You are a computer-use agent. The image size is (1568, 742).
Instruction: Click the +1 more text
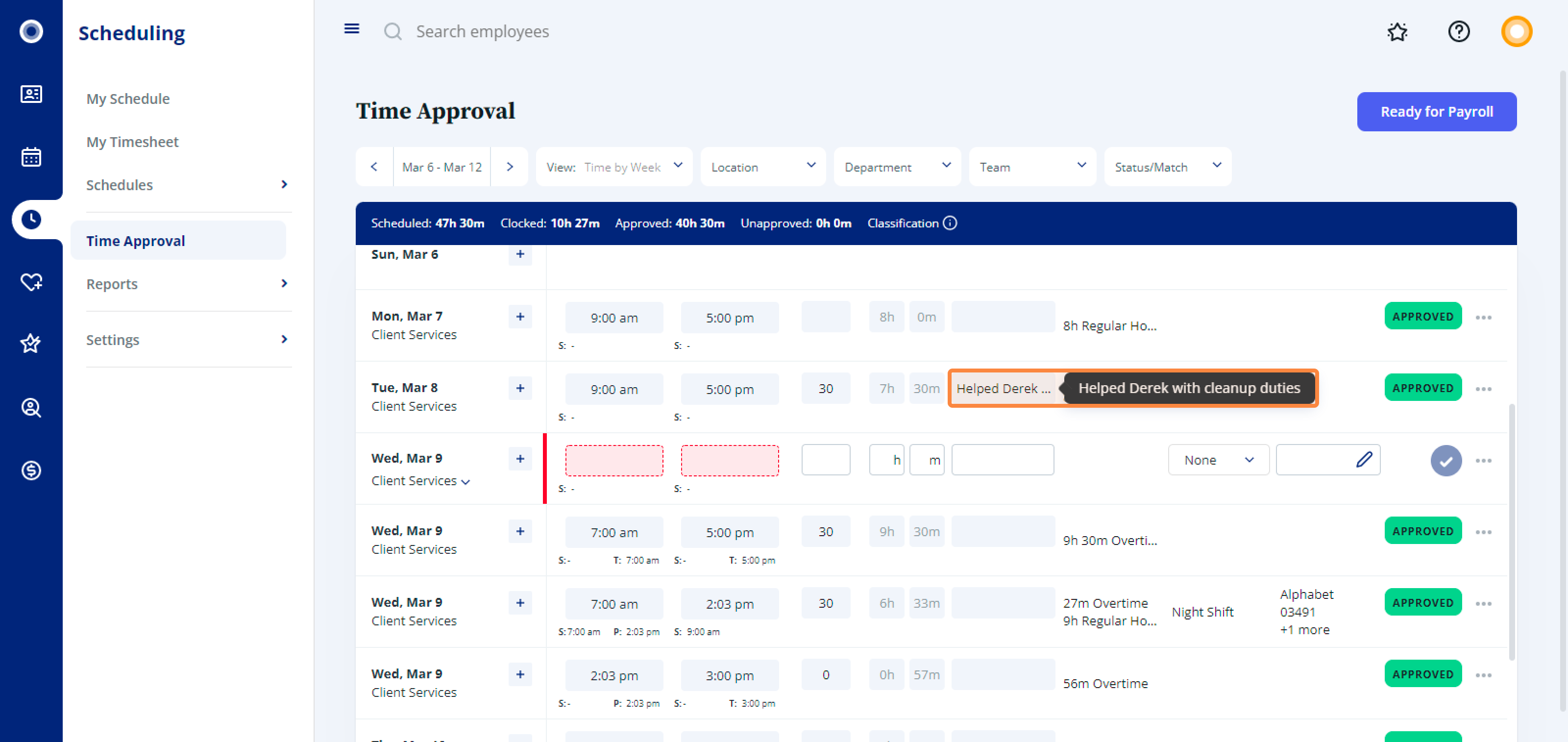(1304, 630)
